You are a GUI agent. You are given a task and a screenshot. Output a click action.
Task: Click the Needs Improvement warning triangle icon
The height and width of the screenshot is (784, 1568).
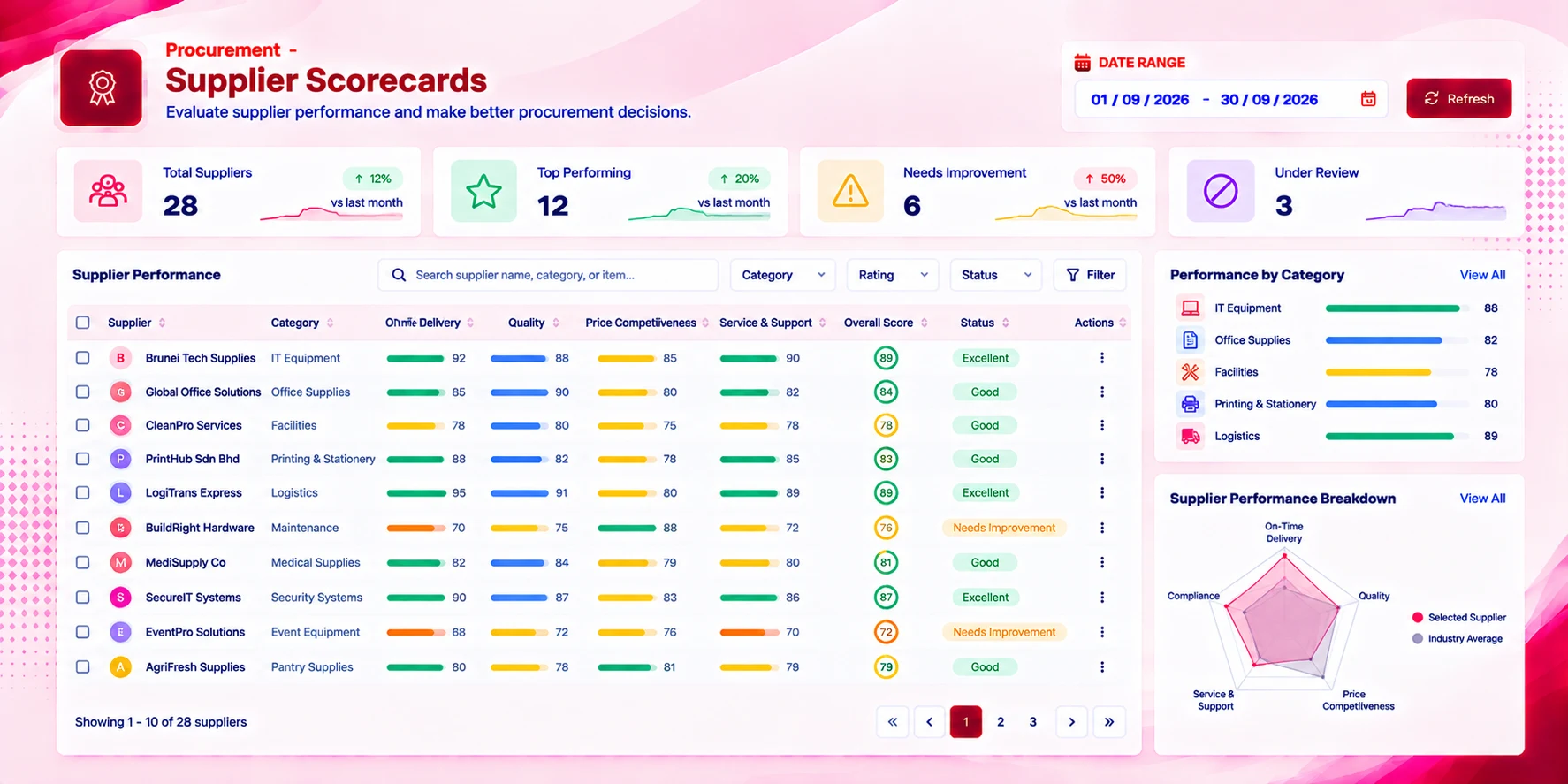click(850, 191)
